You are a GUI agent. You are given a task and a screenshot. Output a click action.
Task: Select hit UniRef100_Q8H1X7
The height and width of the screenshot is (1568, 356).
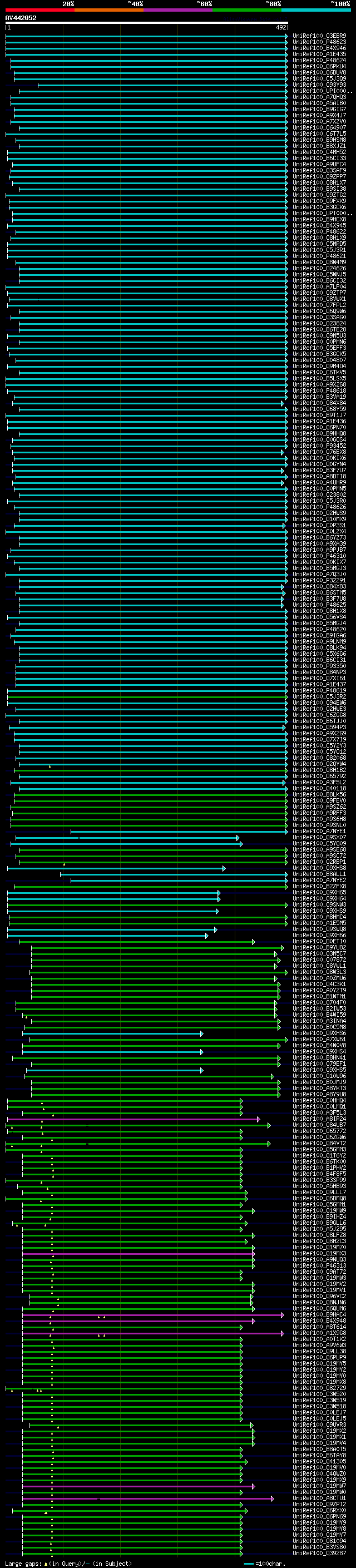319,182
